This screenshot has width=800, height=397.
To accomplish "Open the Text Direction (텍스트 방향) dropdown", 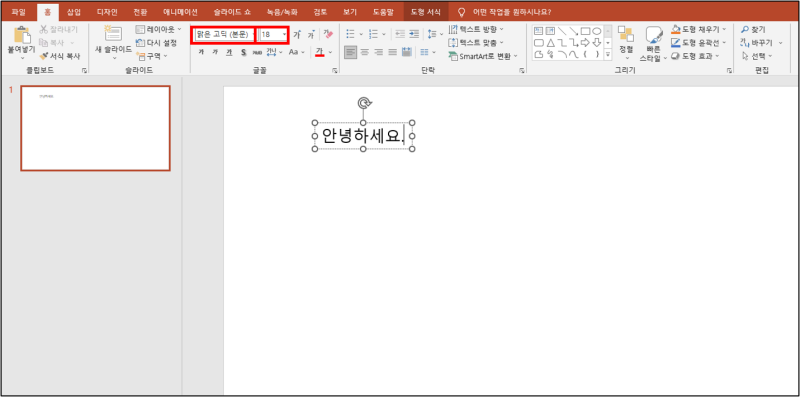I will click(x=476, y=30).
